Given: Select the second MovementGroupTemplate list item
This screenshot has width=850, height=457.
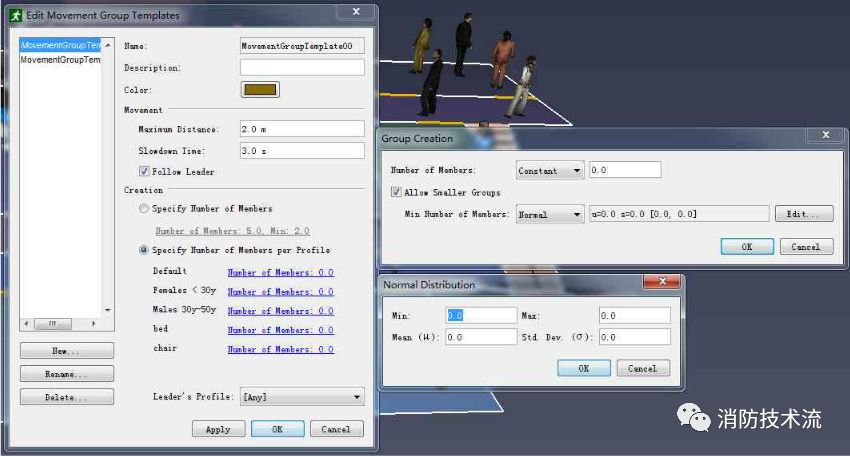Looking at the screenshot, I should coord(60,60).
